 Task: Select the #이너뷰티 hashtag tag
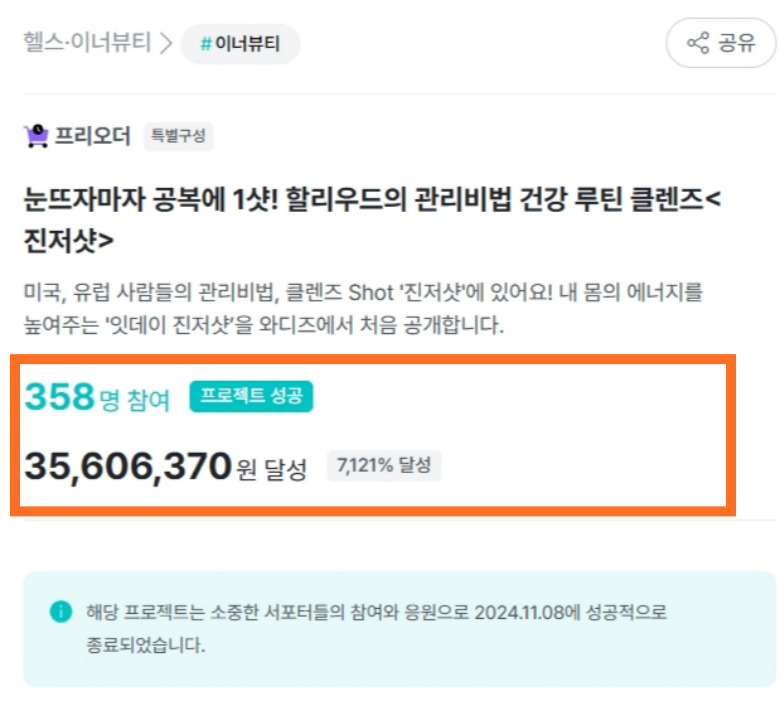240,44
